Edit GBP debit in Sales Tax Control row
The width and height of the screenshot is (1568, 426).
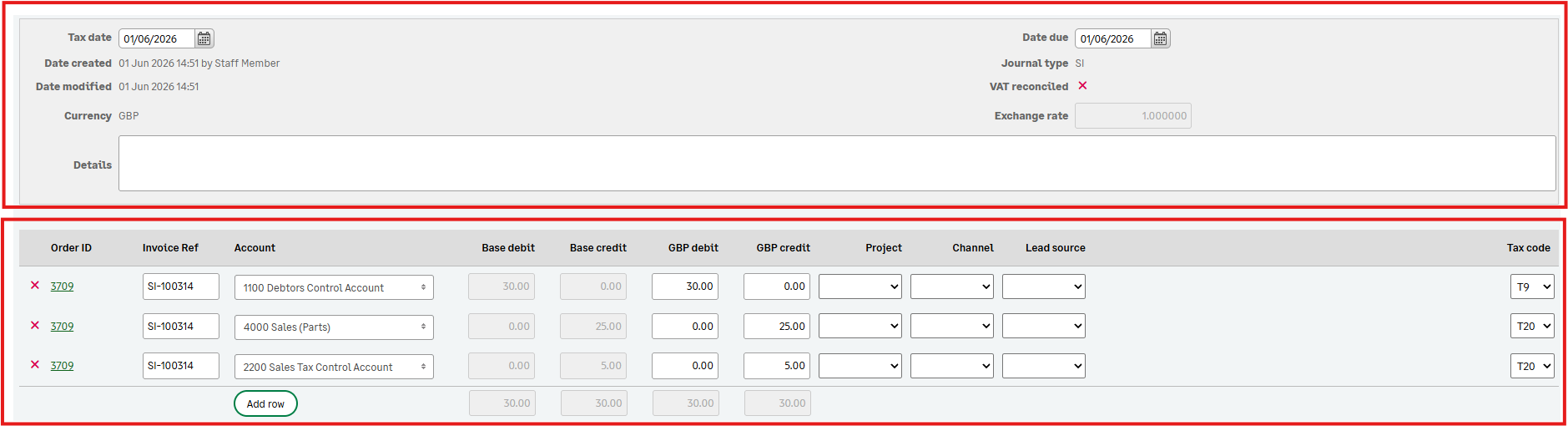[x=685, y=366]
